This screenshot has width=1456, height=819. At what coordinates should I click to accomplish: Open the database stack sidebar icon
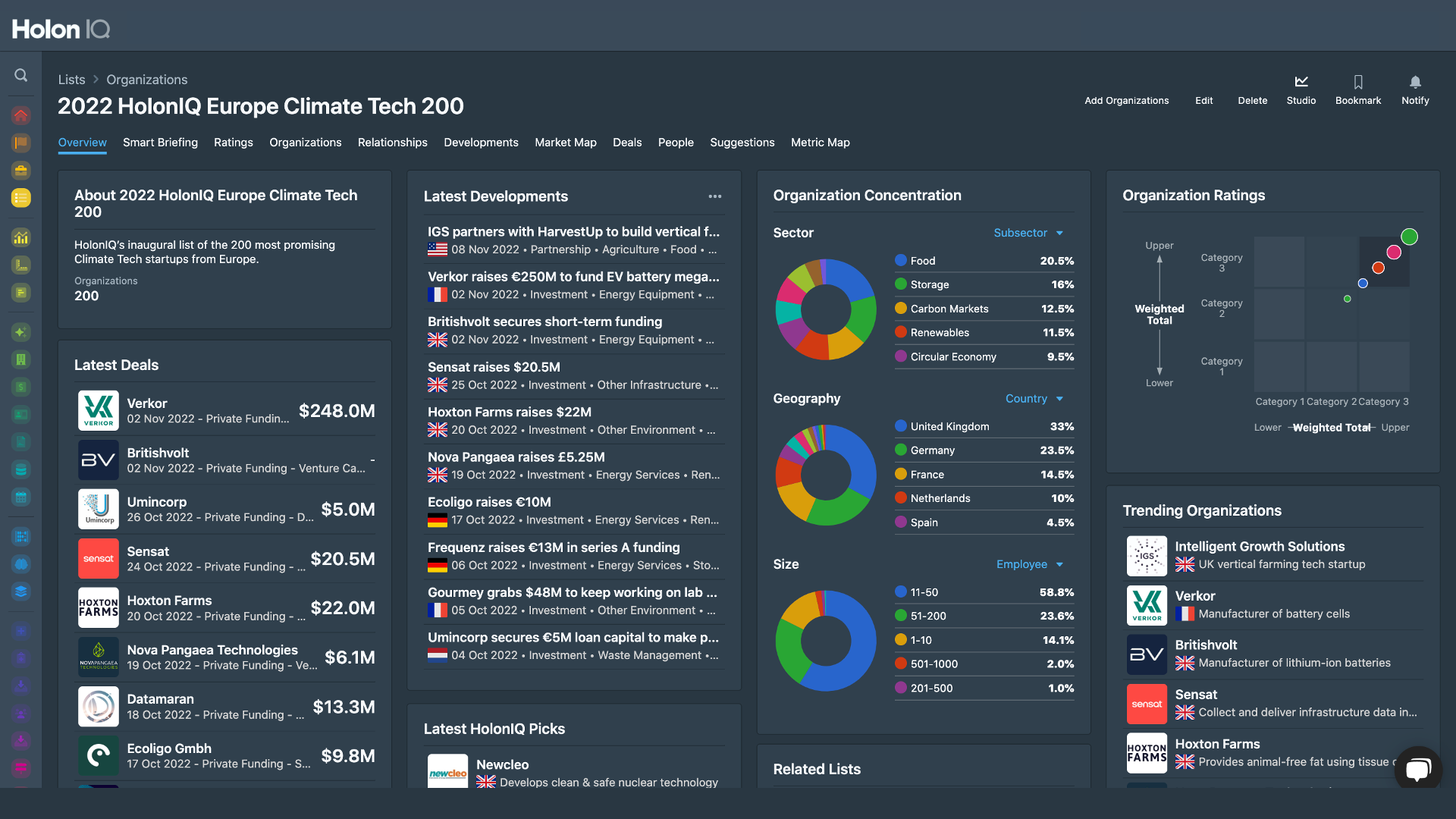tap(20, 469)
